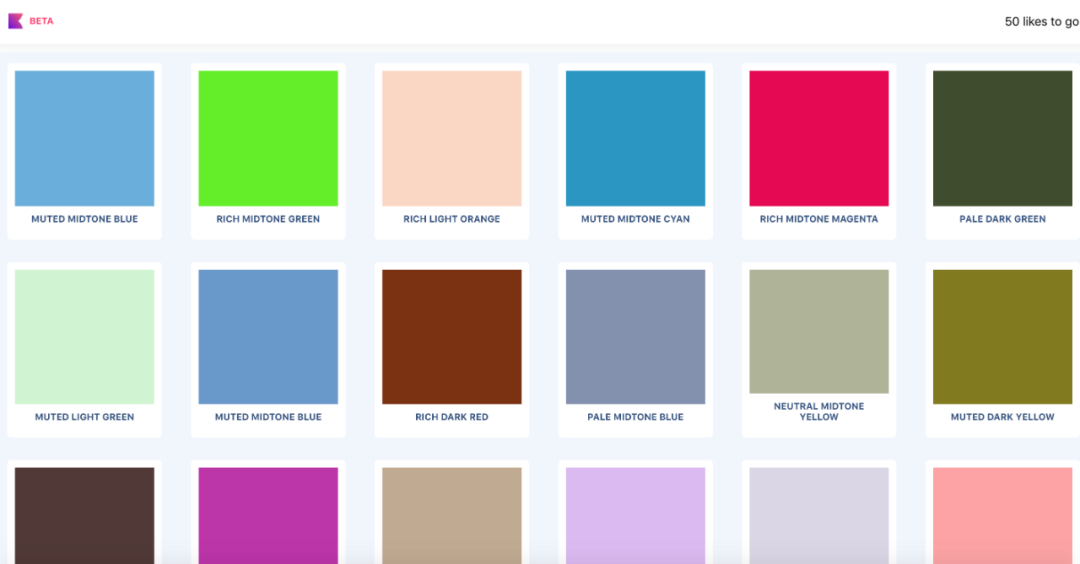
Task: Select the Muted Dark Yellow color swatch
Action: 1002,337
